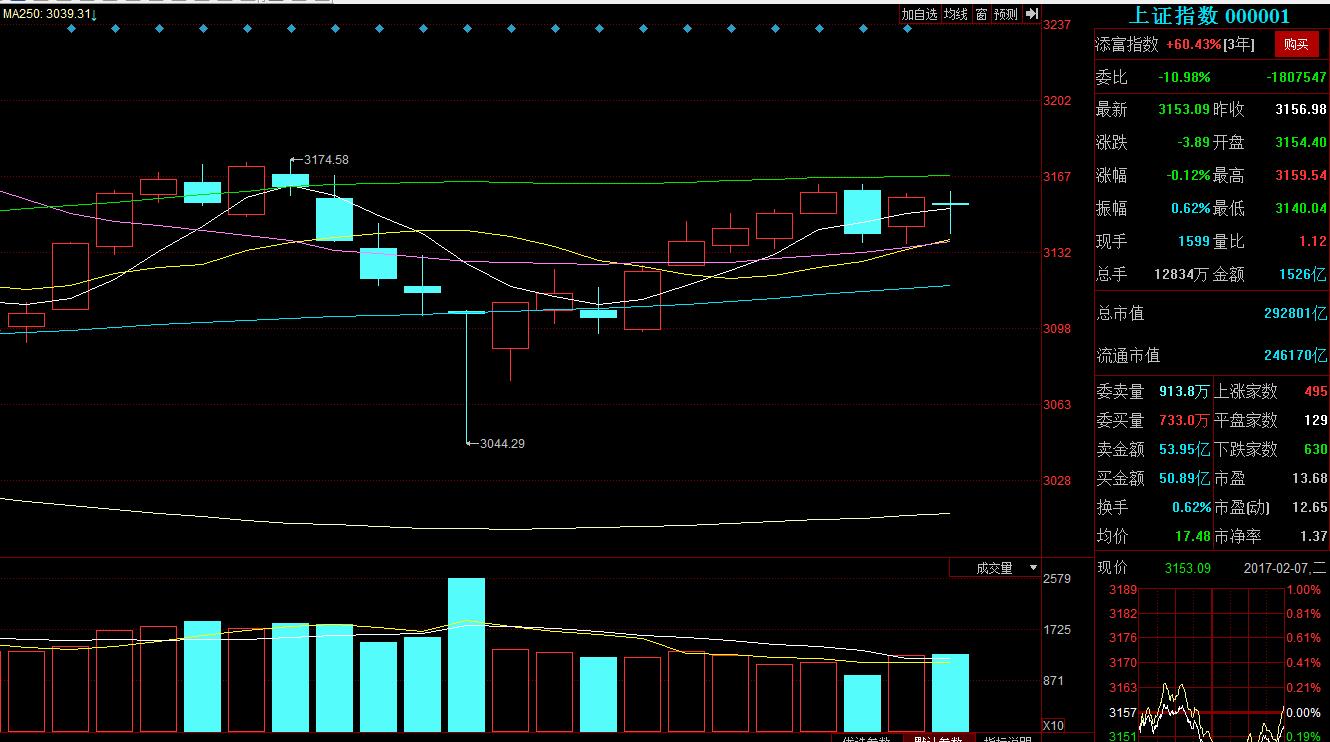Screen dimensions: 1330x742
Task: Click the 金额 value 1526亿
Action: tap(1304, 273)
